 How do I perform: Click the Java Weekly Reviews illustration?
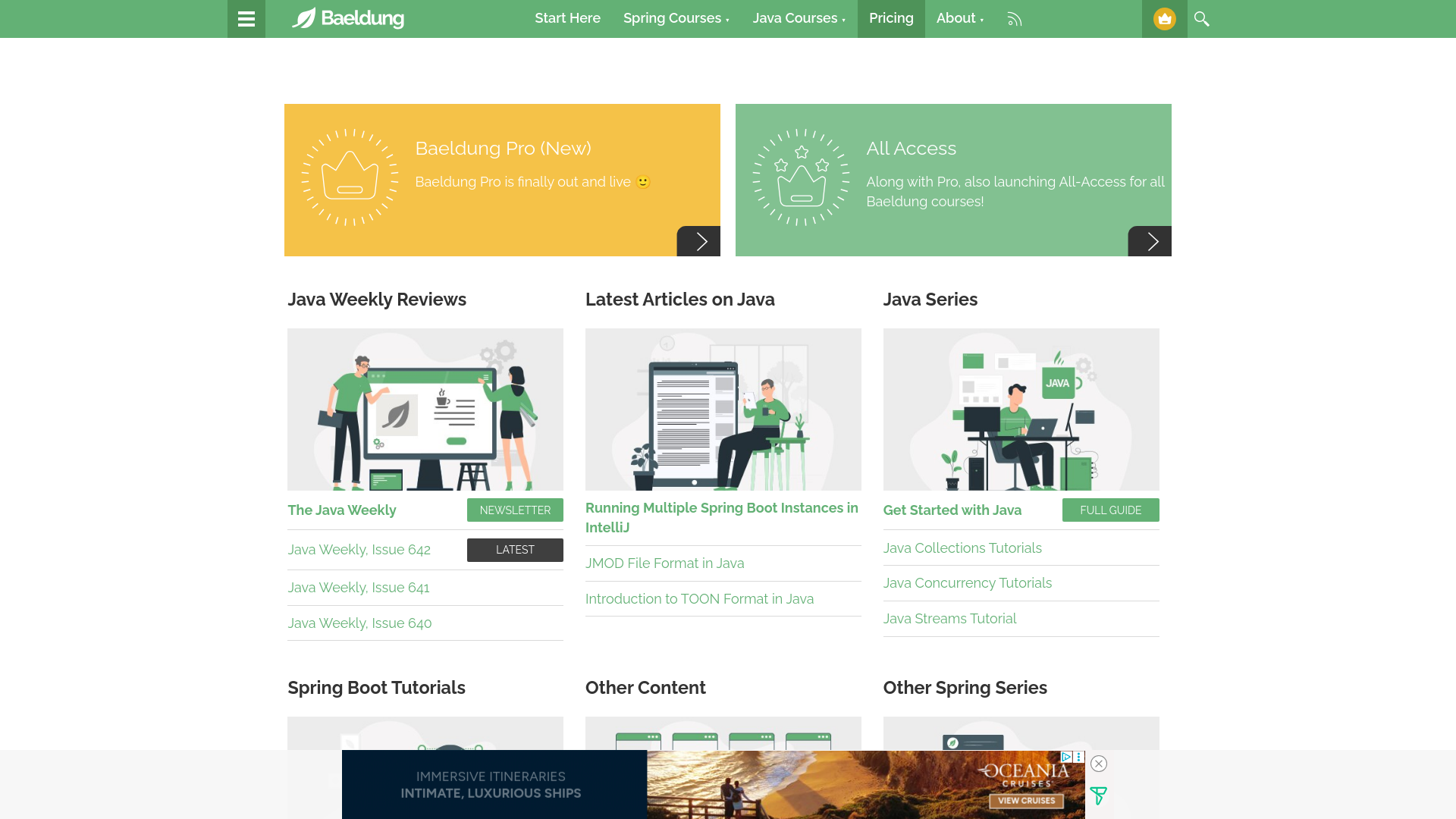coord(425,409)
